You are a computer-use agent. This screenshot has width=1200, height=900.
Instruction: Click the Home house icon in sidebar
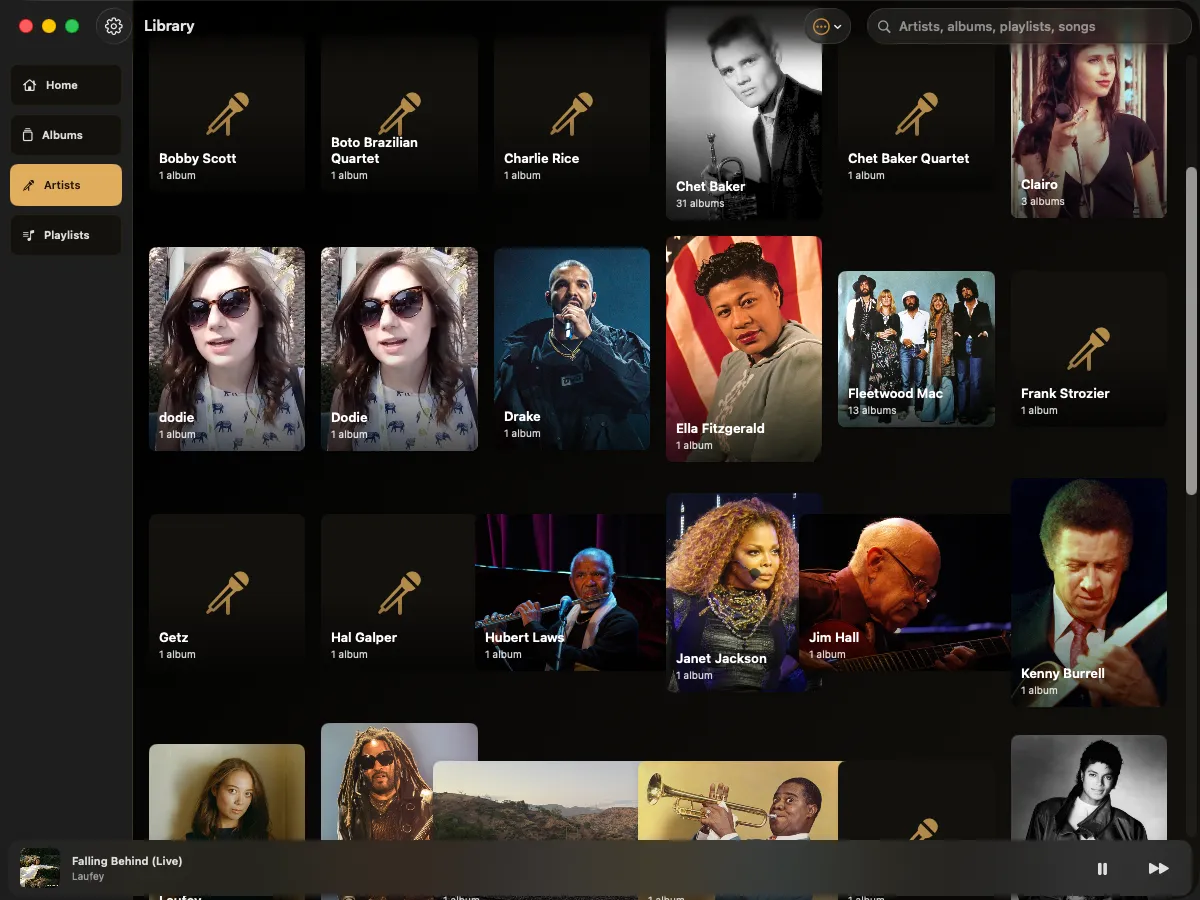tap(30, 85)
